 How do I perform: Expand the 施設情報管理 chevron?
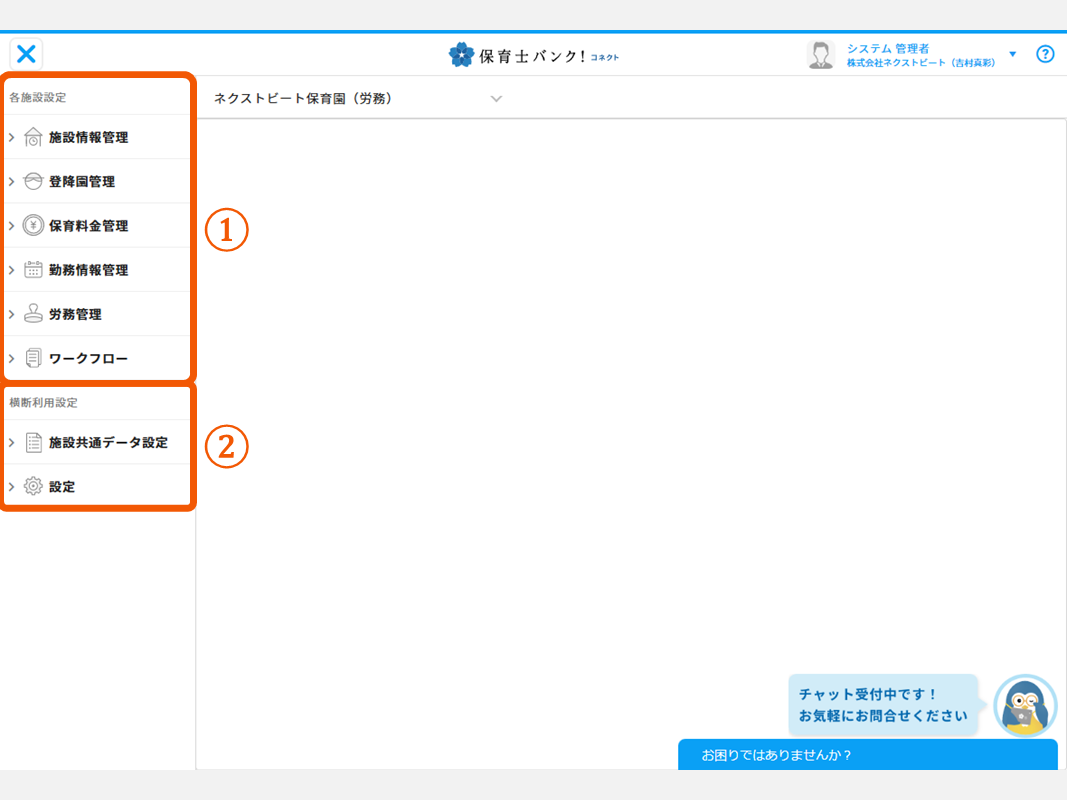(x=12, y=138)
